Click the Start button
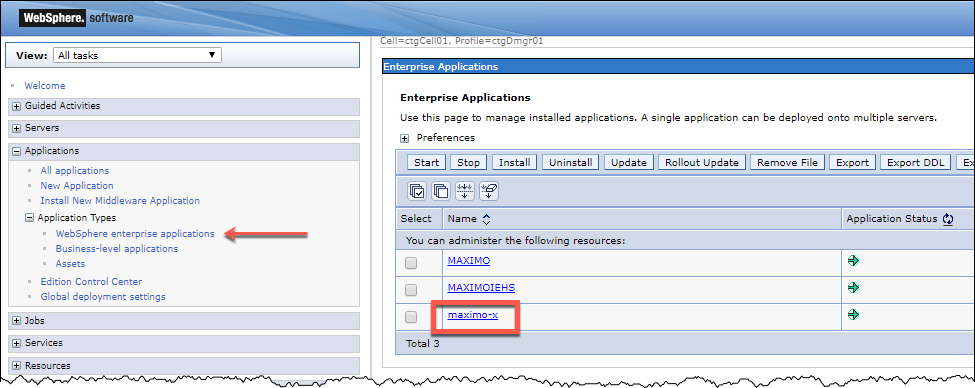This screenshot has height=388, width=975. [426, 162]
